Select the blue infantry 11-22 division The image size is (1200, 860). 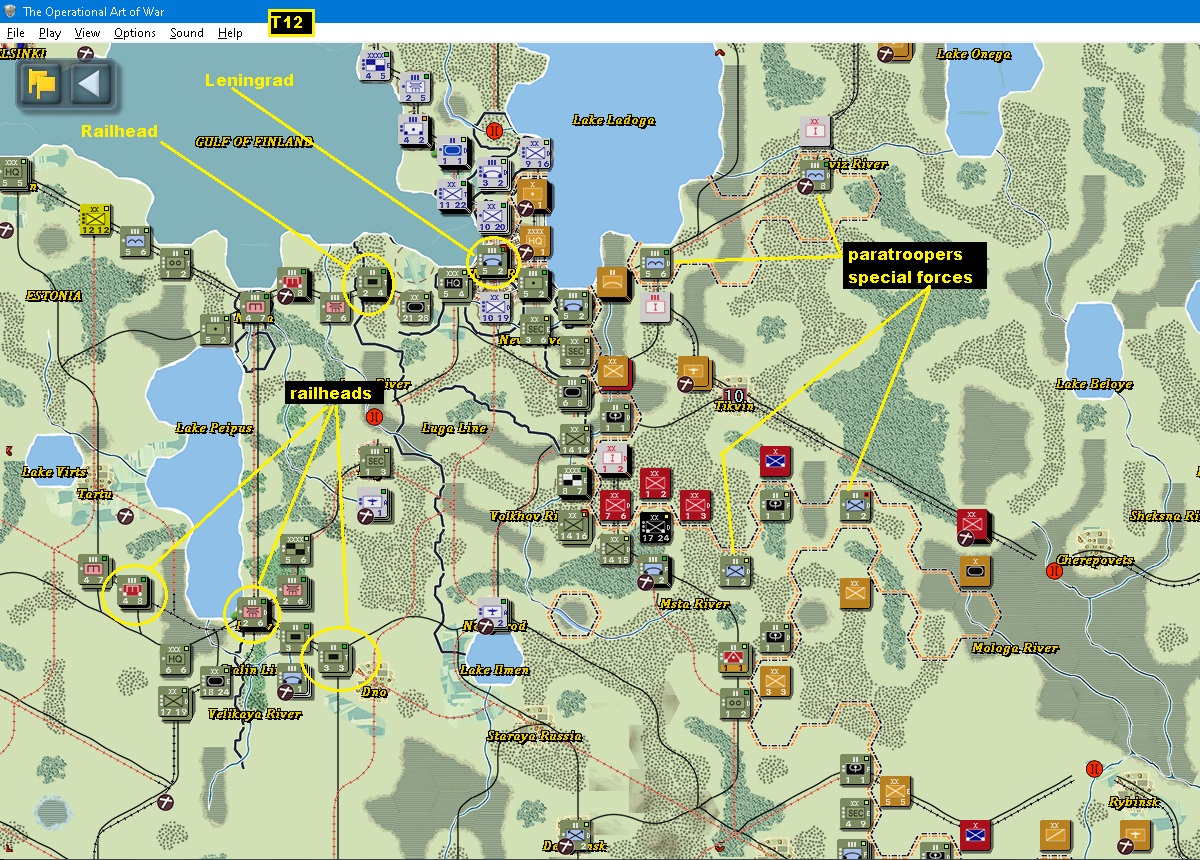coord(452,194)
